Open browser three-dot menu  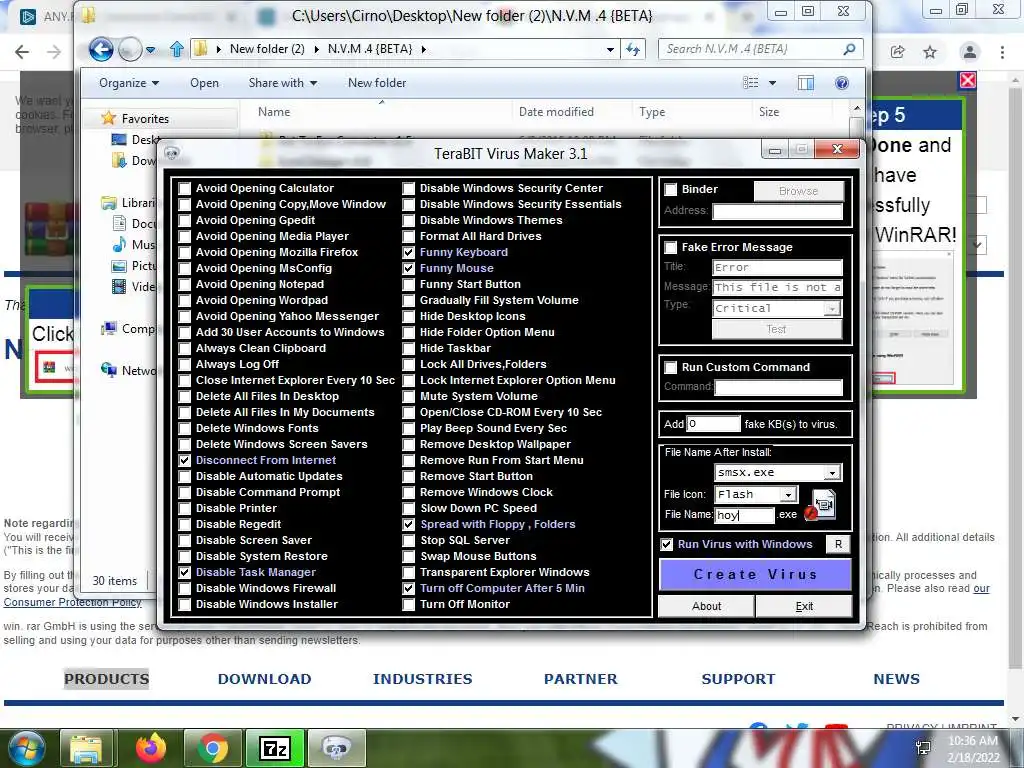pyautogui.click(x=1002, y=52)
